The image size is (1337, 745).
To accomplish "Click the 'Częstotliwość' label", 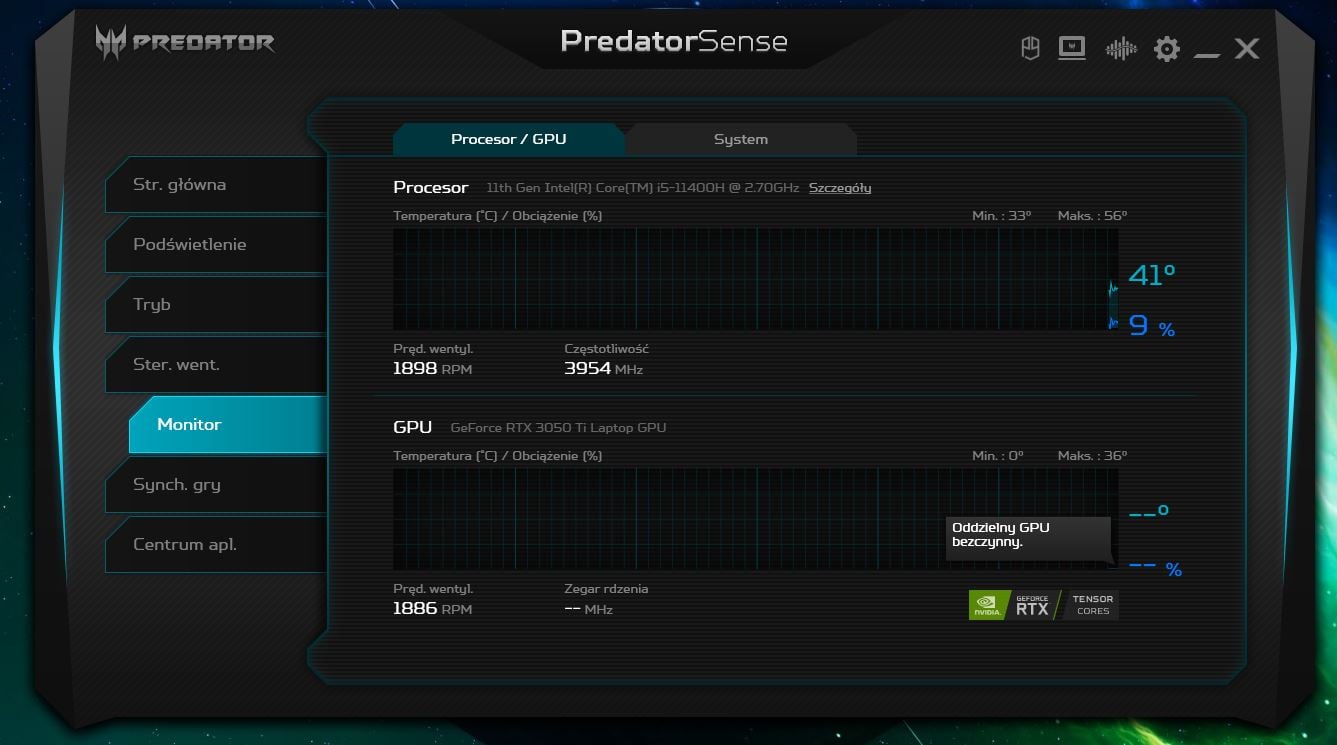I will click(606, 349).
